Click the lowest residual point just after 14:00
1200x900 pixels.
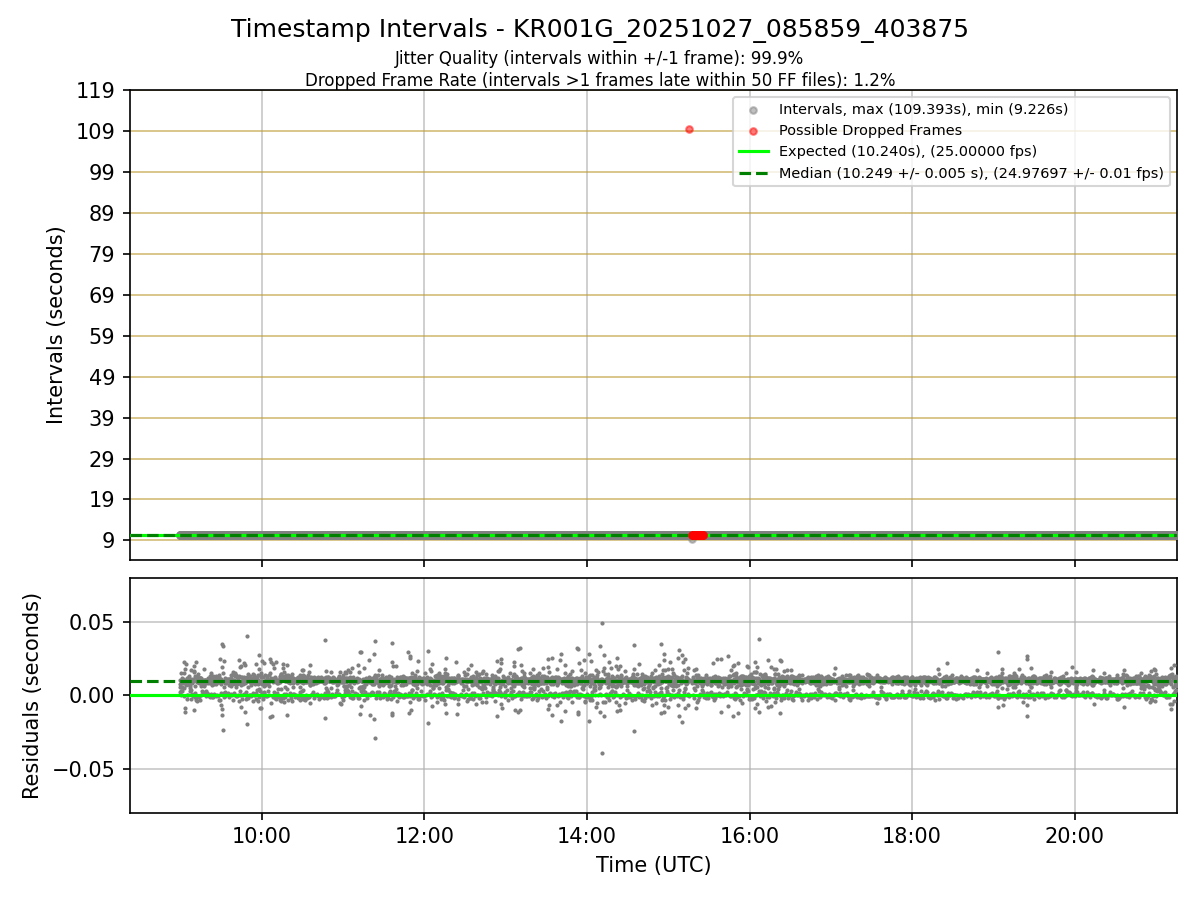[x=602, y=753]
